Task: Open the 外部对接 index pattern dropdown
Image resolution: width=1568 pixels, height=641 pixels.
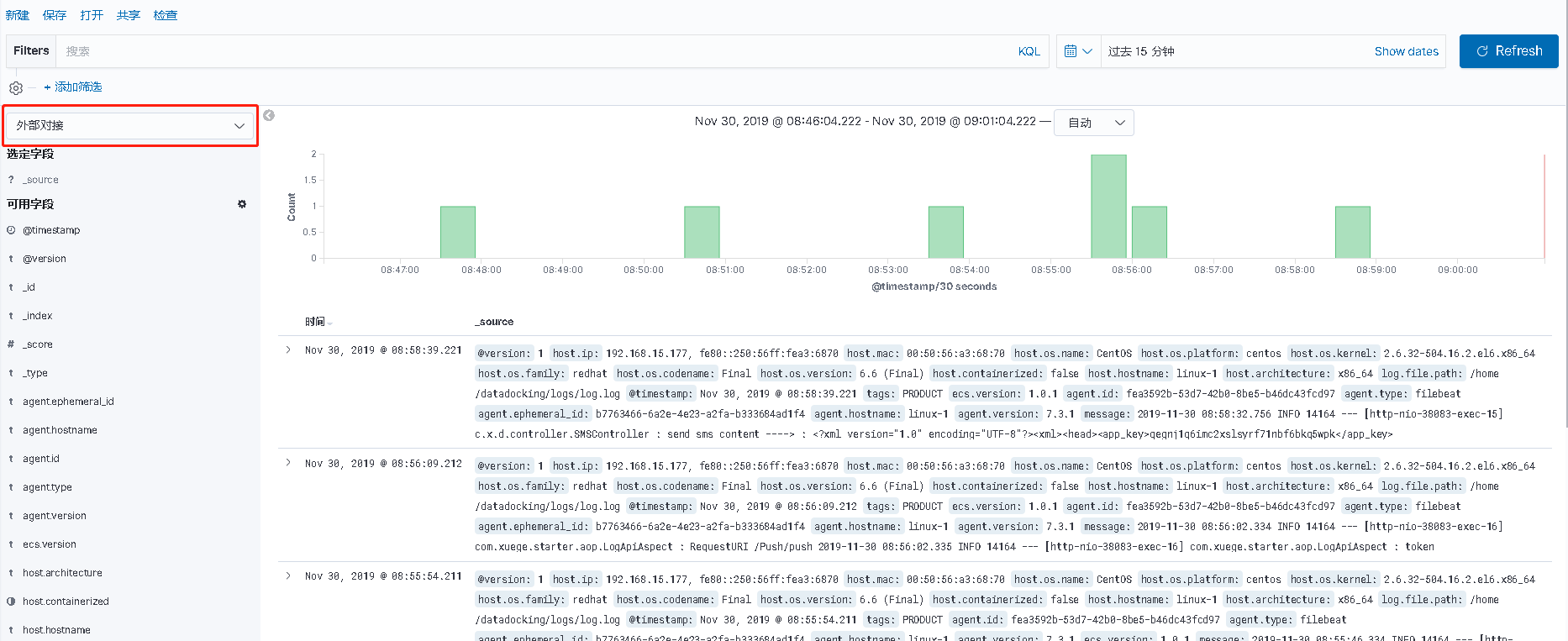Action: click(x=130, y=125)
